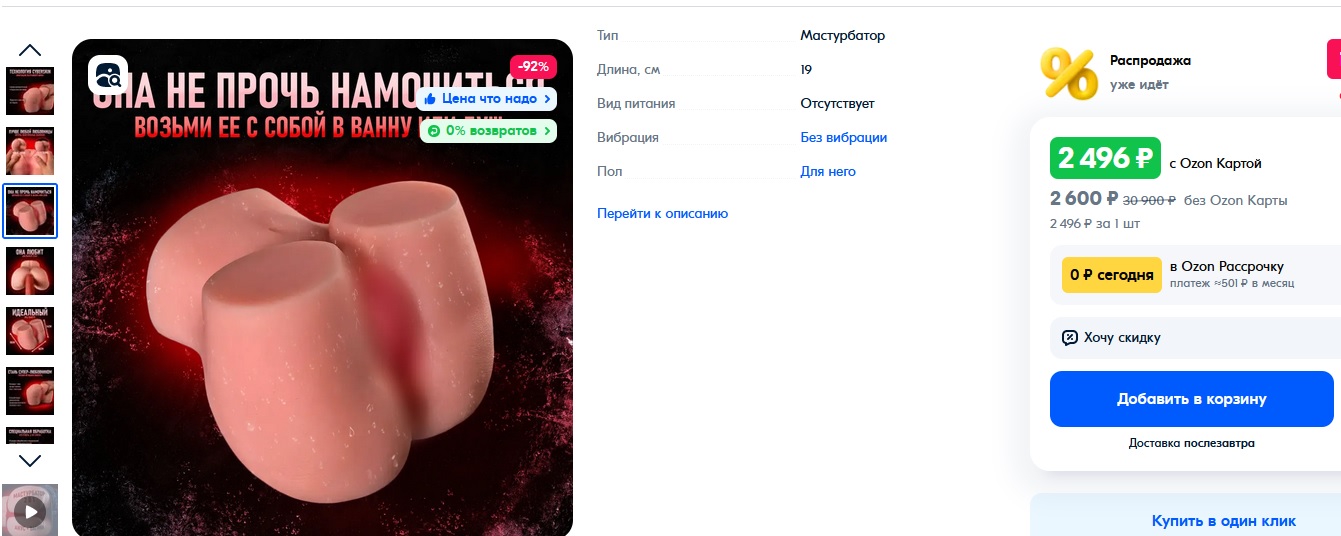Click the -92% discount badge
Viewport: 1341px width, 536px height.
(533, 67)
